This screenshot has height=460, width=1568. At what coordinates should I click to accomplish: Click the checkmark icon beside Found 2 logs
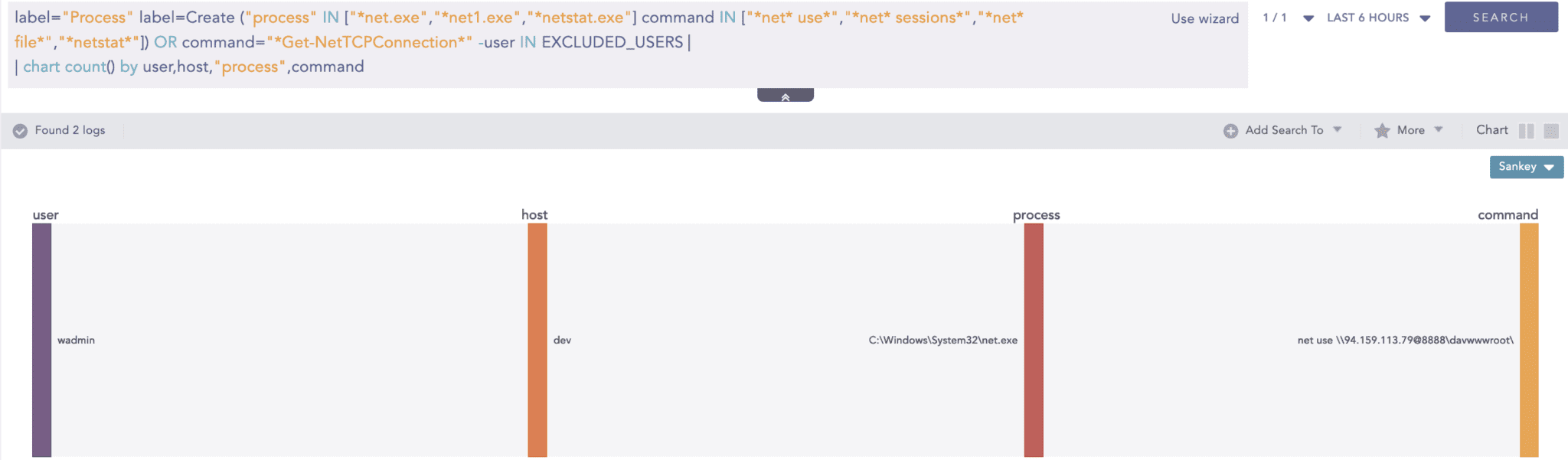[20, 130]
